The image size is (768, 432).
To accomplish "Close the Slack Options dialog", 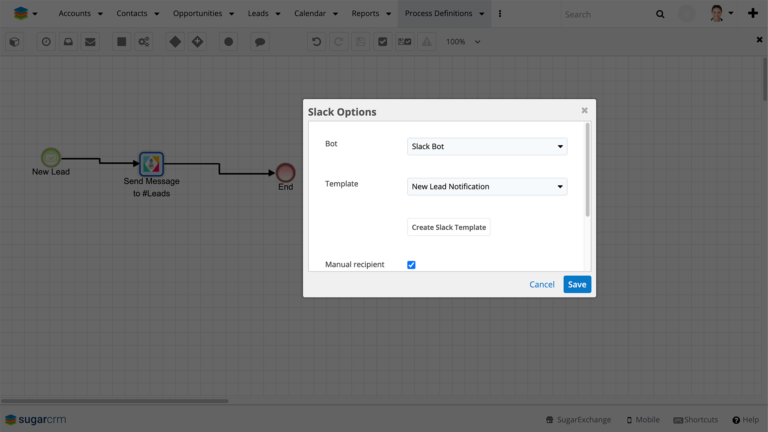I will click(x=584, y=110).
